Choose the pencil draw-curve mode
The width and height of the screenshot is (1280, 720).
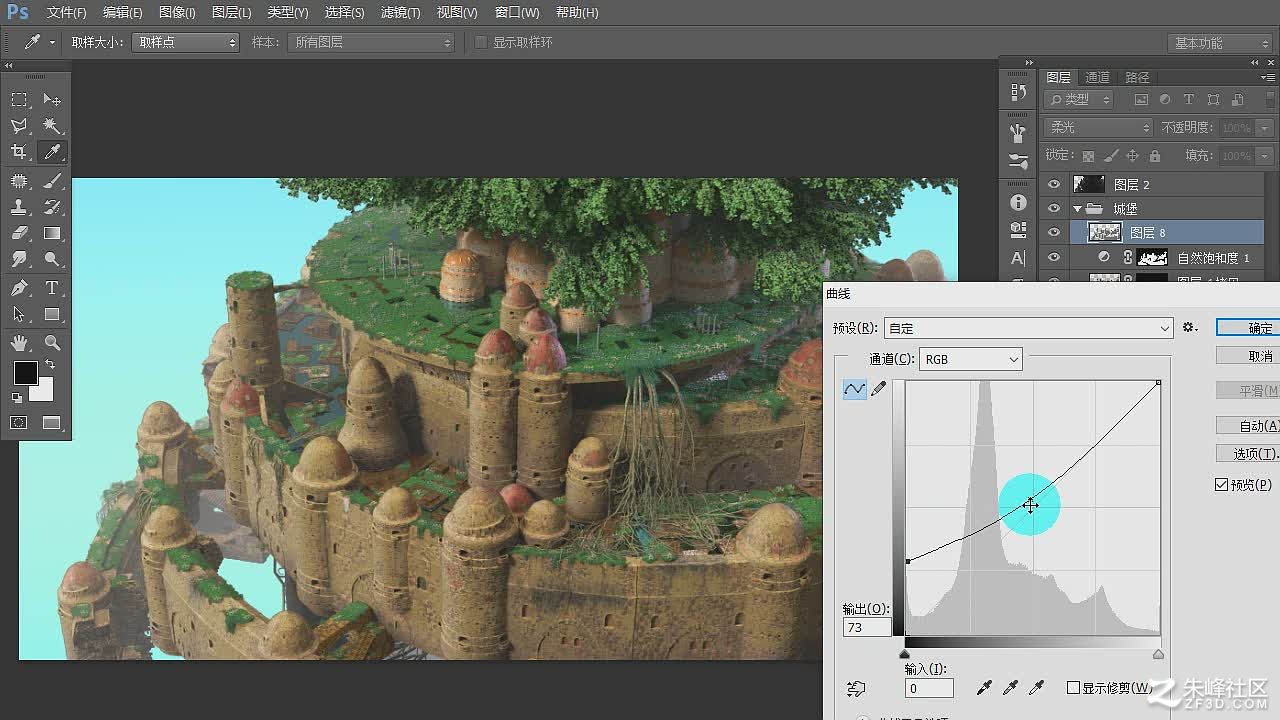pos(879,389)
